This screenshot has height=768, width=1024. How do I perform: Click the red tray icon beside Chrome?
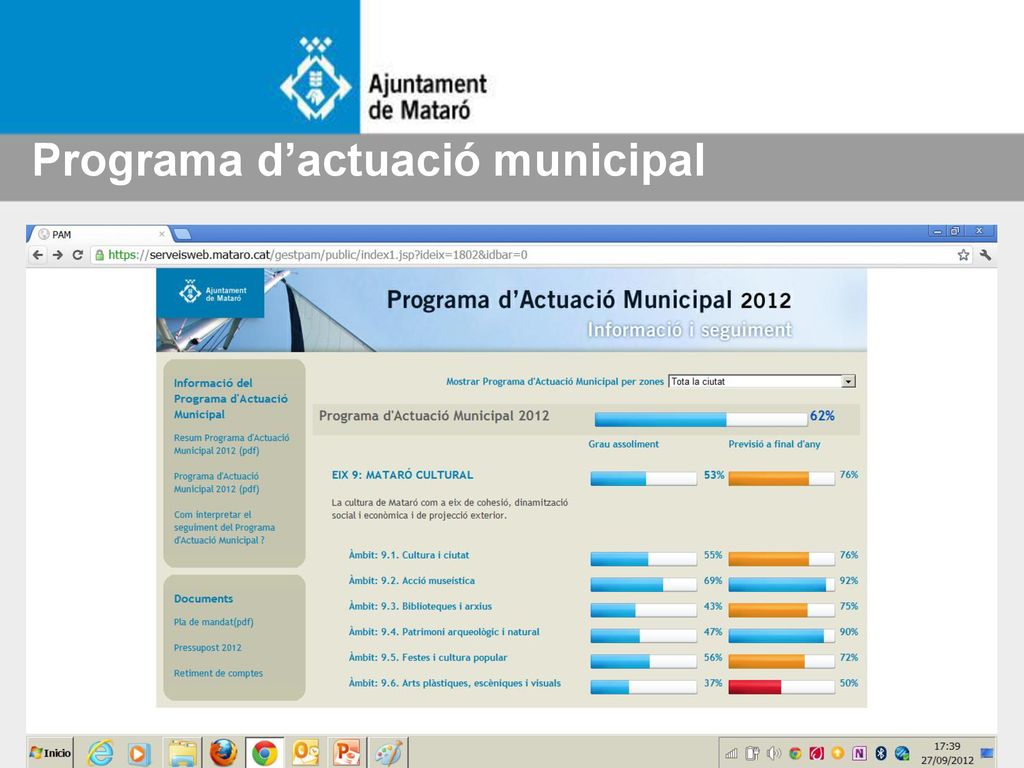tap(816, 754)
